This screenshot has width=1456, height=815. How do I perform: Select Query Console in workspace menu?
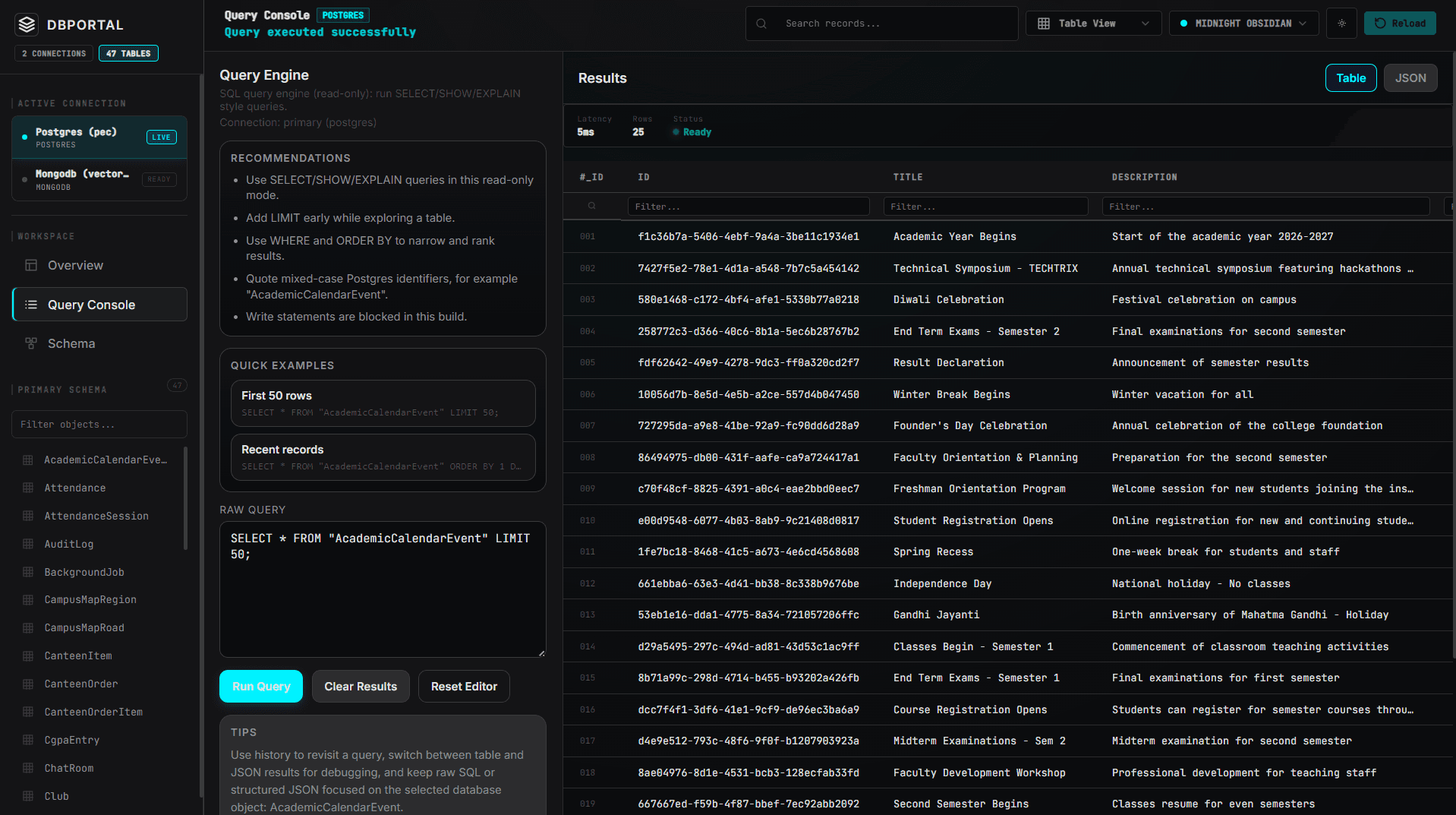coord(99,305)
